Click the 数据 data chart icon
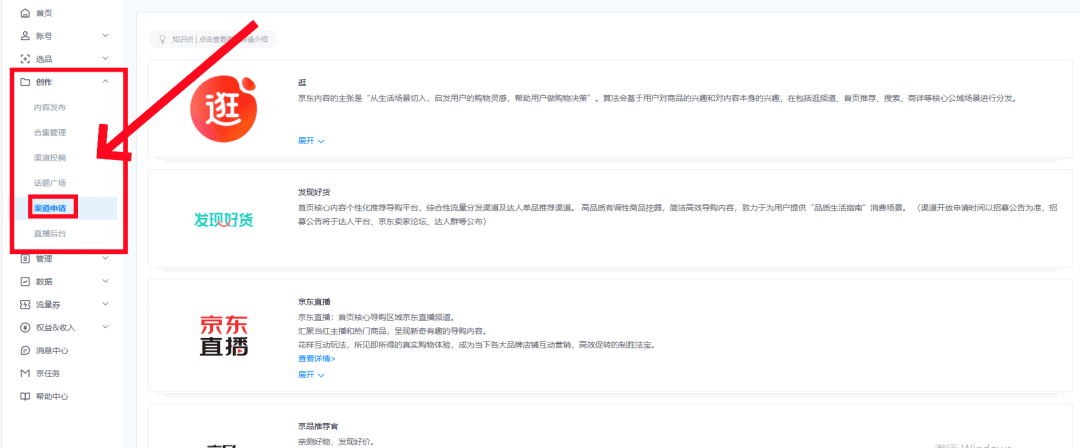The width and height of the screenshot is (1080, 448). (x=25, y=282)
